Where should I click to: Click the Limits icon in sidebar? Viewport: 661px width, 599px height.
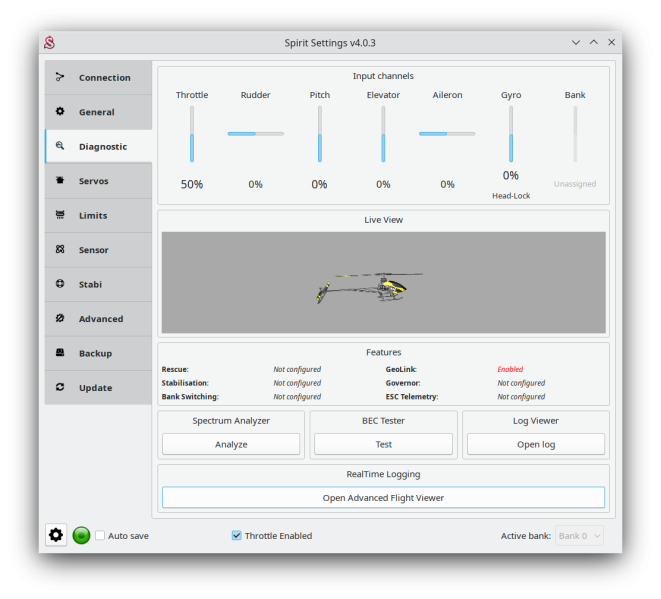[60, 215]
